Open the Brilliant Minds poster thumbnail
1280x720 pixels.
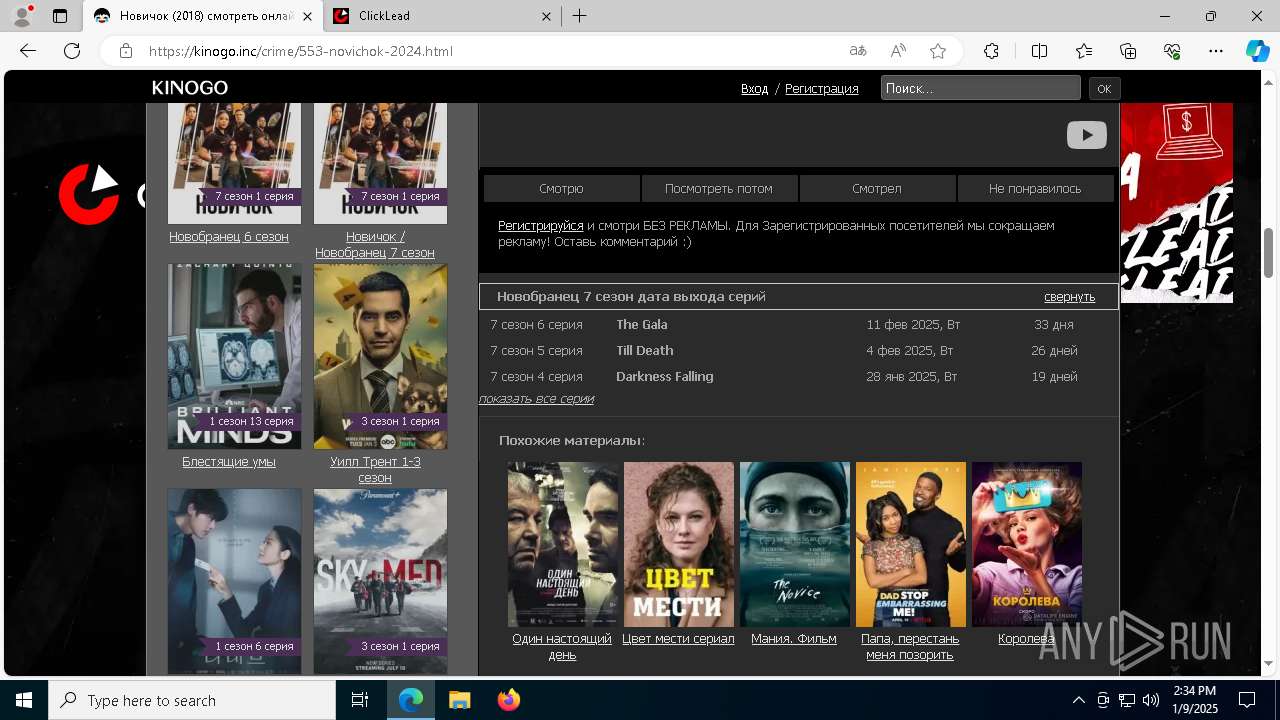click(234, 357)
